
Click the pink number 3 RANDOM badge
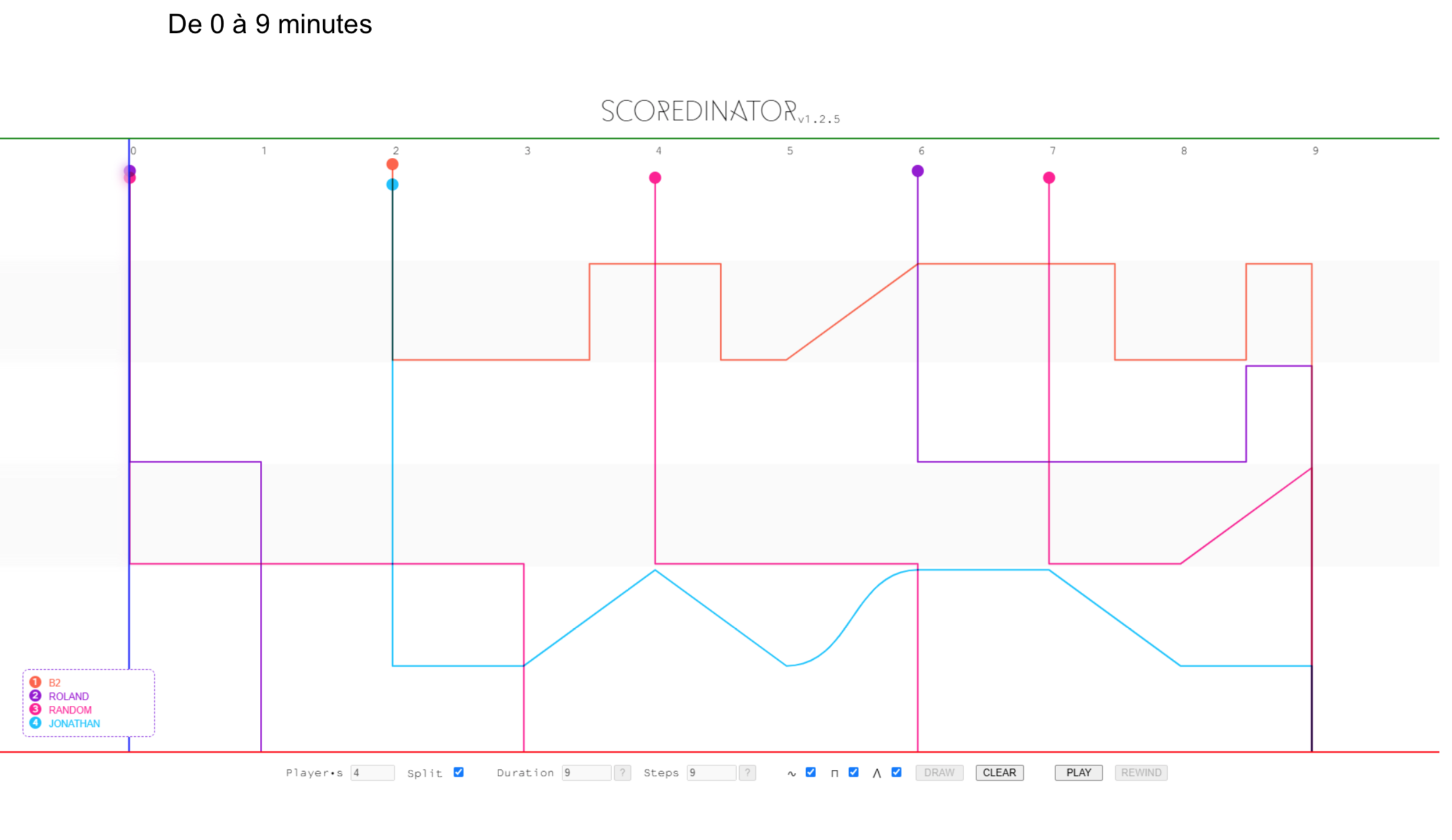pyautogui.click(x=35, y=710)
